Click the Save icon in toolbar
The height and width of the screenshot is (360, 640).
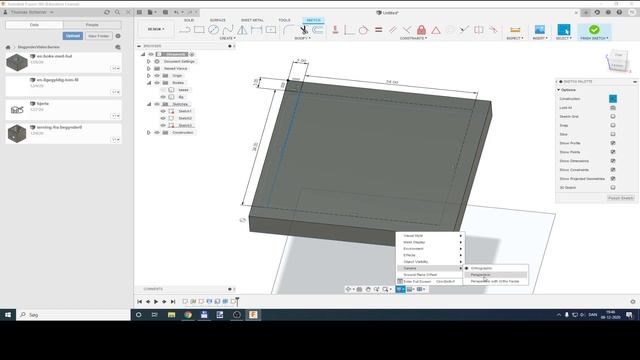[x=165, y=12]
